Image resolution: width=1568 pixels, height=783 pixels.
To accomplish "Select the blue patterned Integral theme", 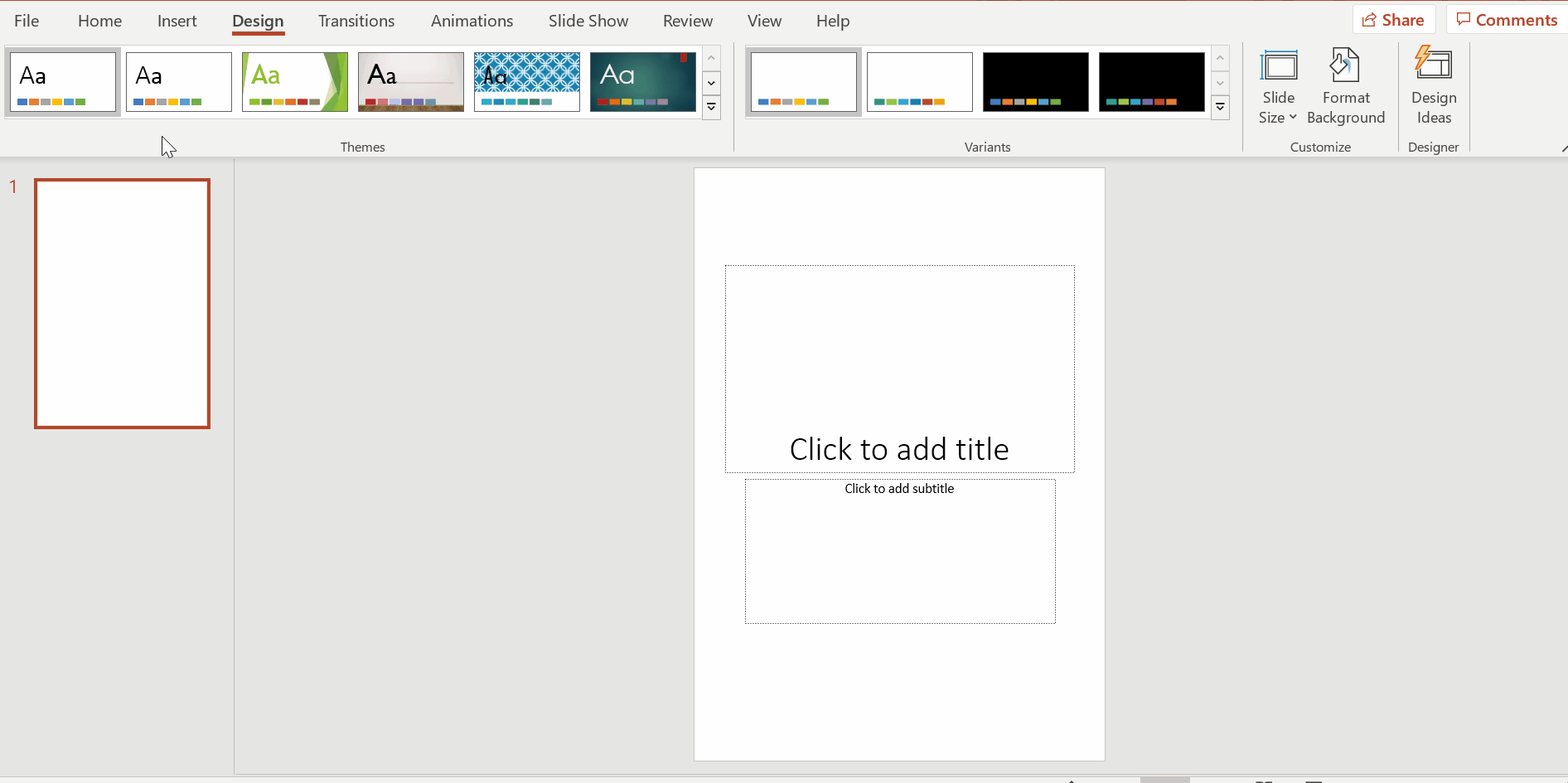I will pyautogui.click(x=526, y=82).
